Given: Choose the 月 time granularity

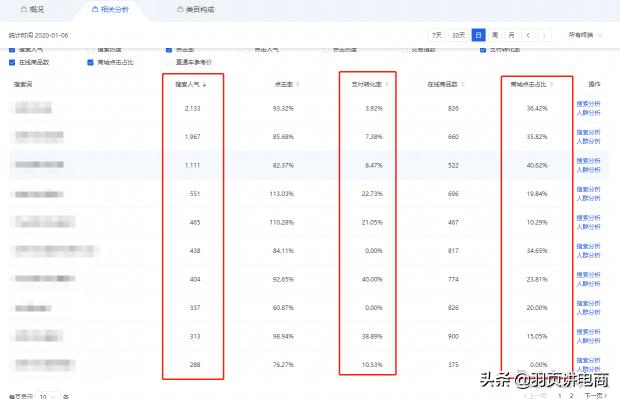Looking at the screenshot, I should (511, 35).
